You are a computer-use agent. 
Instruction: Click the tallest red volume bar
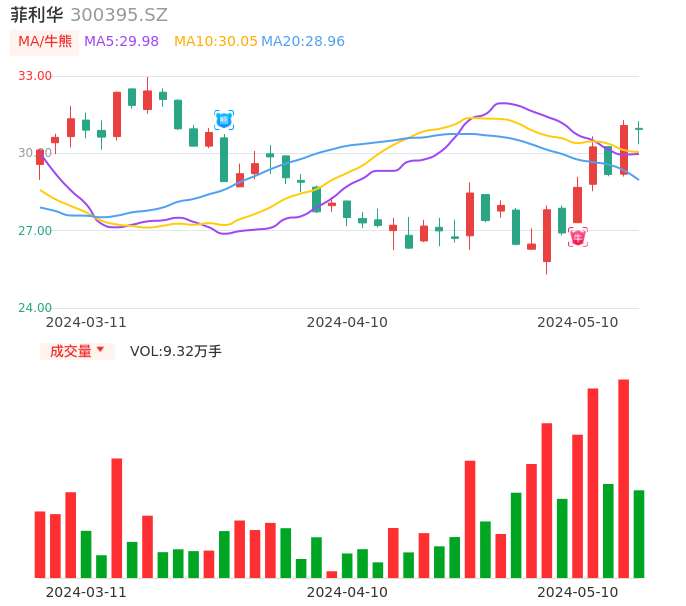[x=624, y=478]
